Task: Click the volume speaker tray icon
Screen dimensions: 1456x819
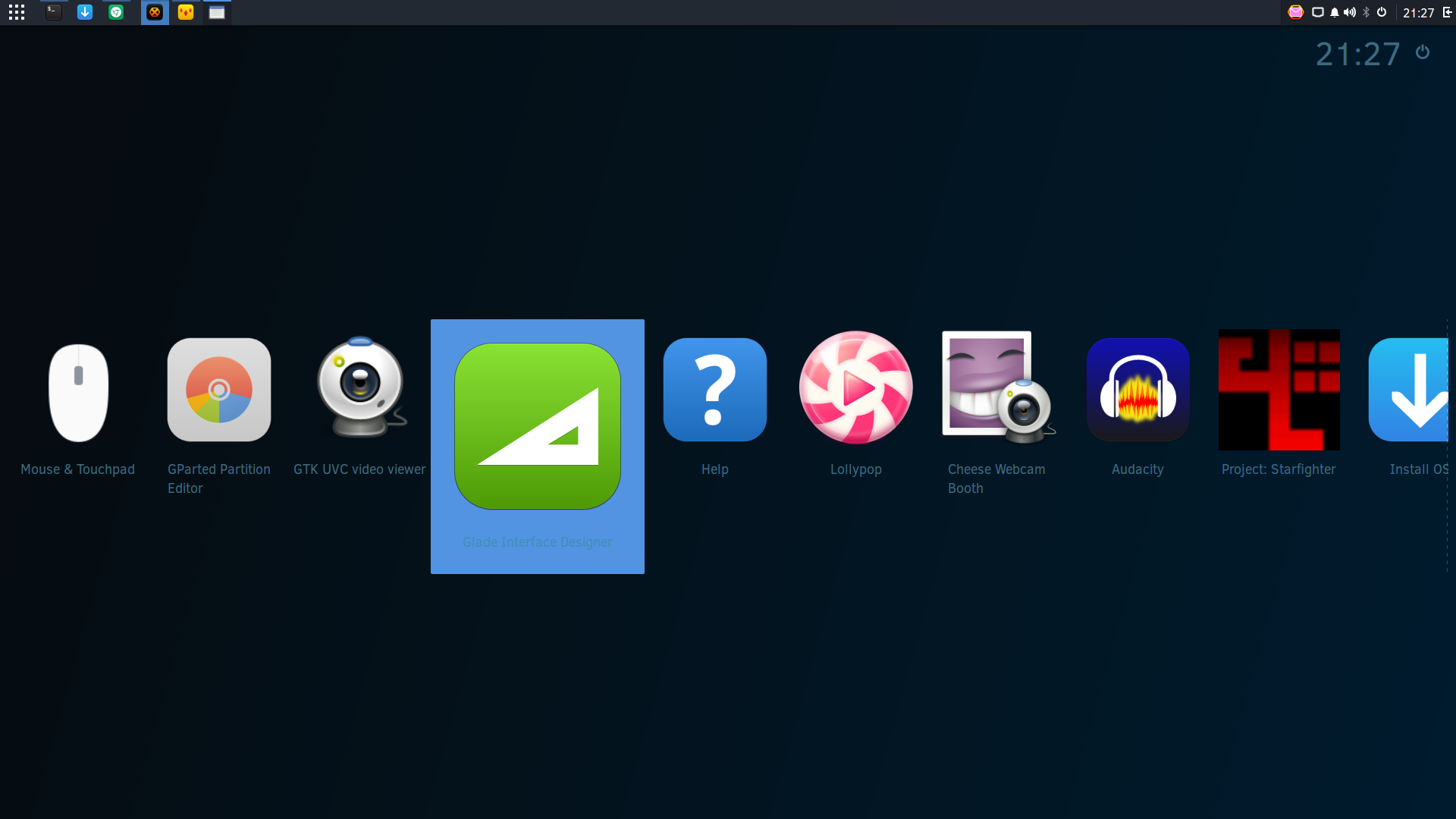Action: (1350, 12)
